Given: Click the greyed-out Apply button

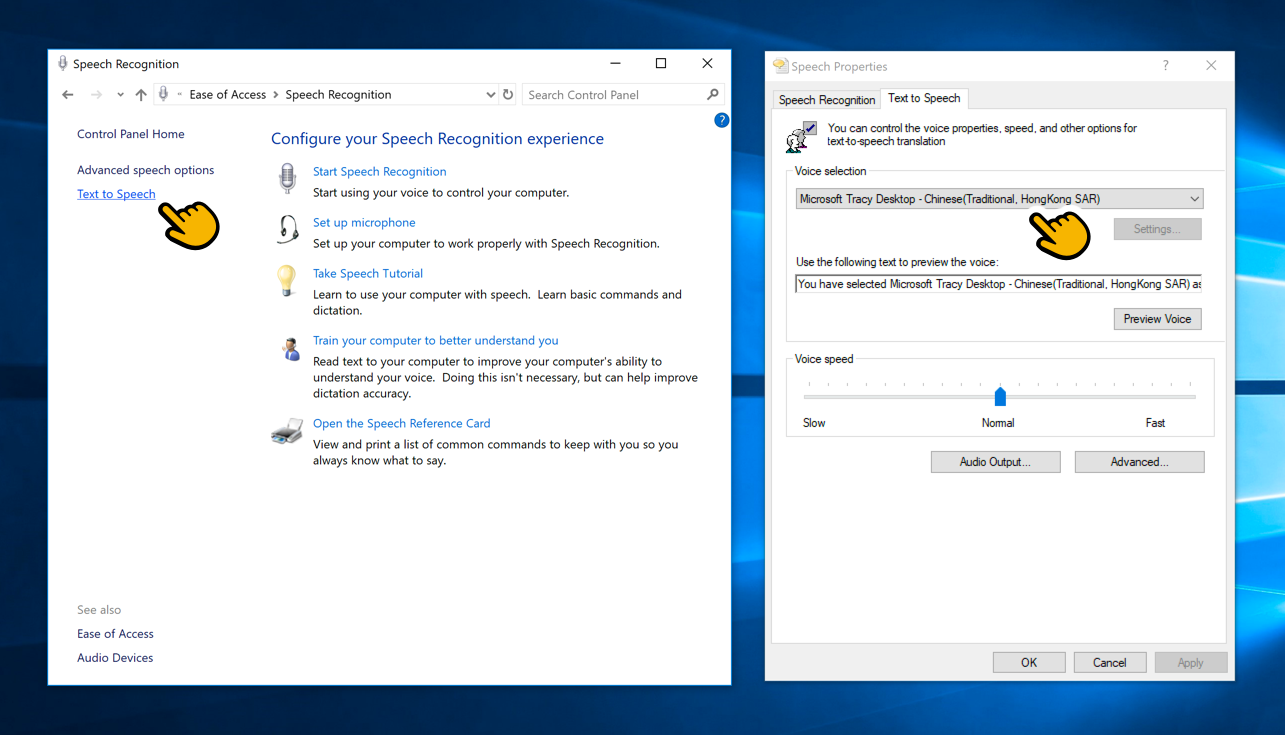Looking at the screenshot, I should pyautogui.click(x=1190, y=663).
